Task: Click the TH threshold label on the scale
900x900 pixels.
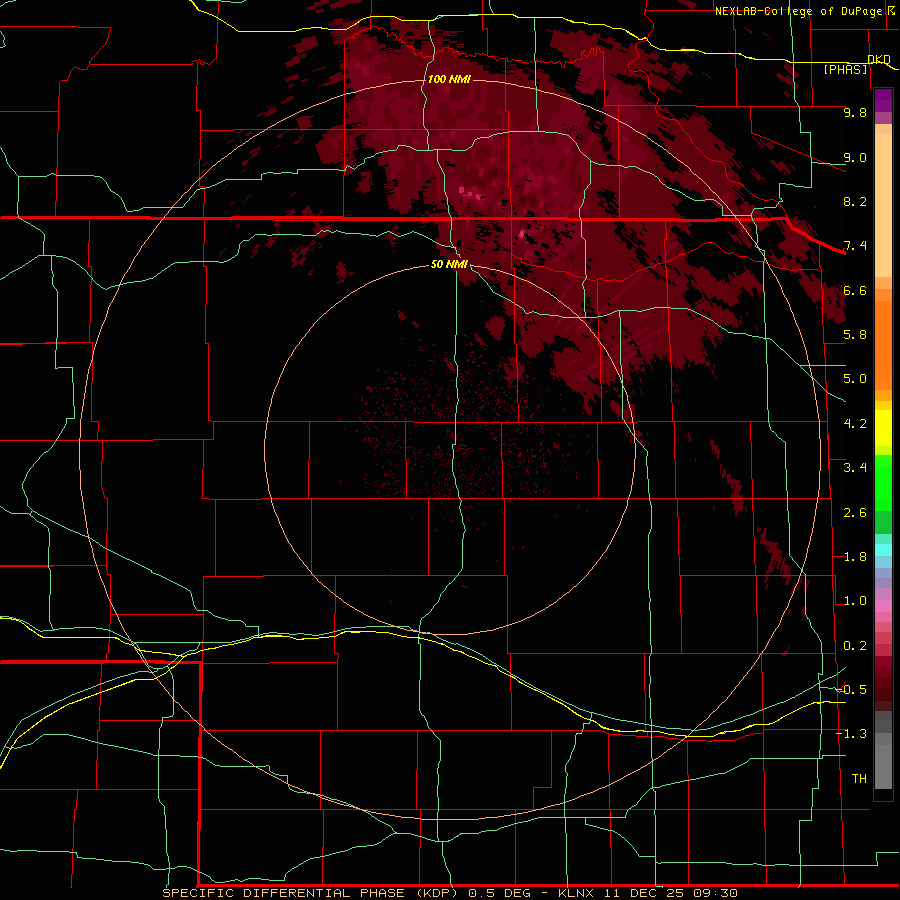Action: coord(859,779)
